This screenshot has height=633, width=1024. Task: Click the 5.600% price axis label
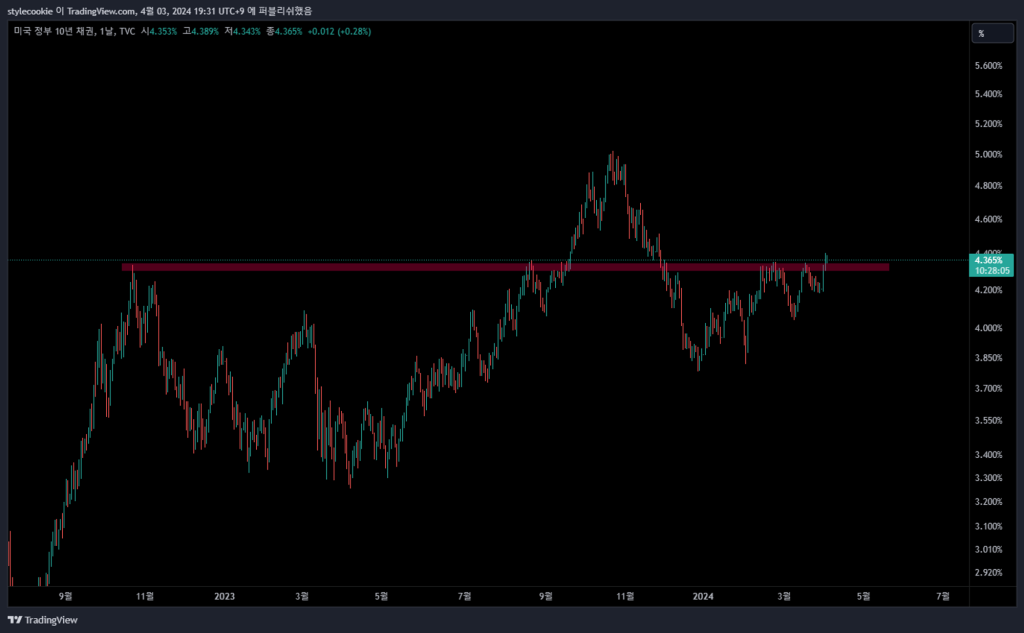[x=987, y=66]
